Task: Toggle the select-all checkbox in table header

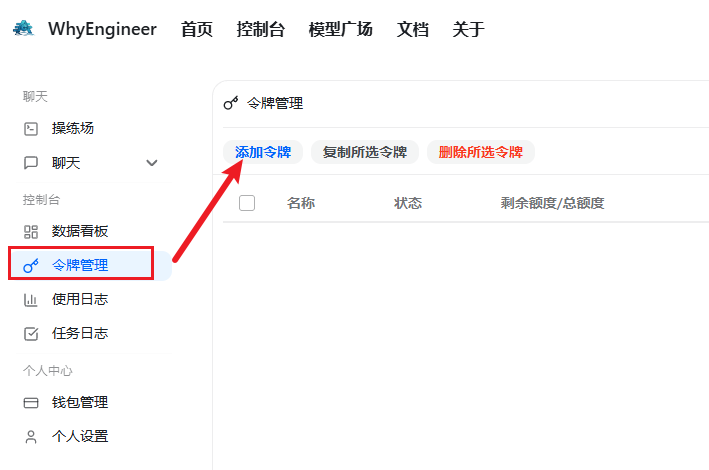Action: pos(247,203)
